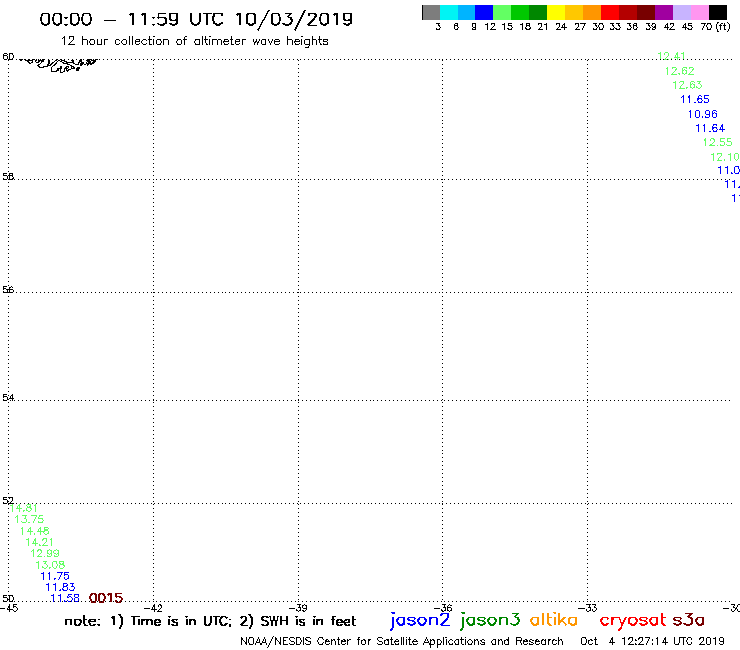
Task: Select the pink legend color swatch
Action: click(699, 12)
